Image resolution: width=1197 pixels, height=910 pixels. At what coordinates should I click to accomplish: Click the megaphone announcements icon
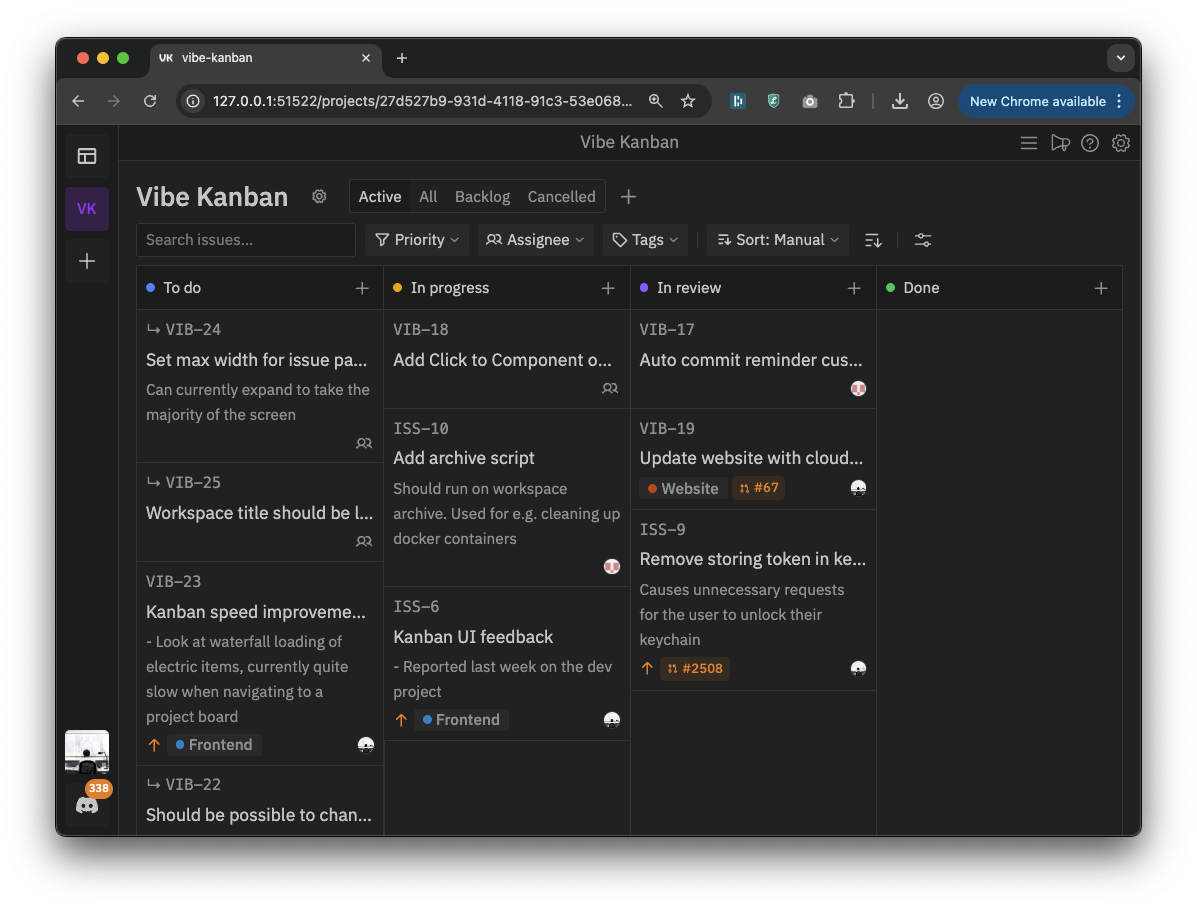pos(1060,142)
